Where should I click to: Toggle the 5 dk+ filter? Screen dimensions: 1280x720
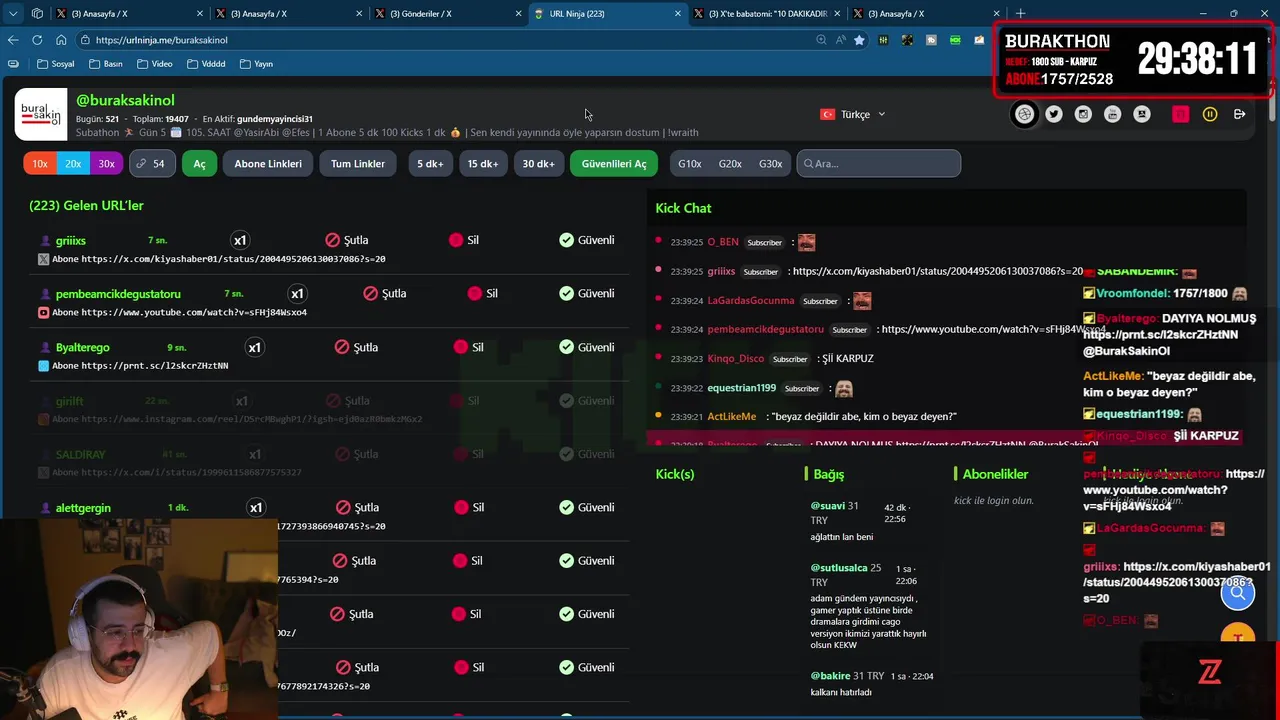(x=430, y=163)
